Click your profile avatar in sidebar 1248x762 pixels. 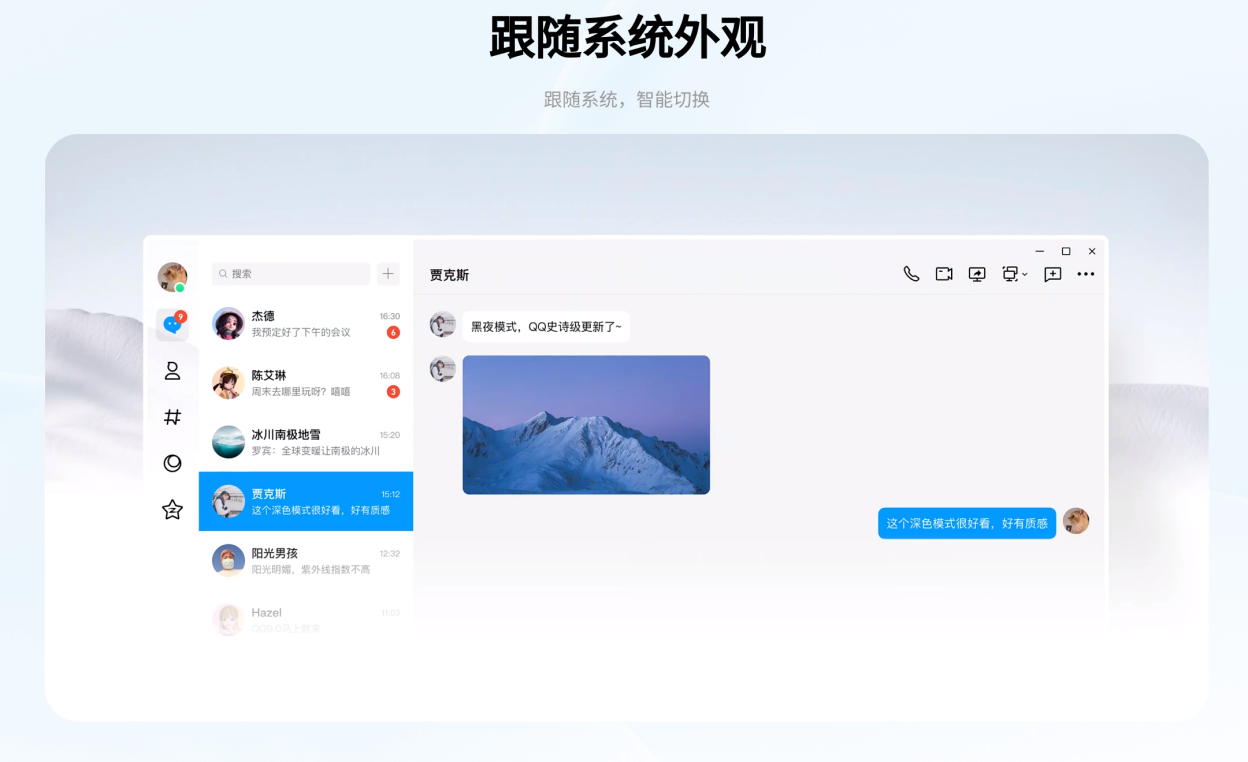pos(172,277)
